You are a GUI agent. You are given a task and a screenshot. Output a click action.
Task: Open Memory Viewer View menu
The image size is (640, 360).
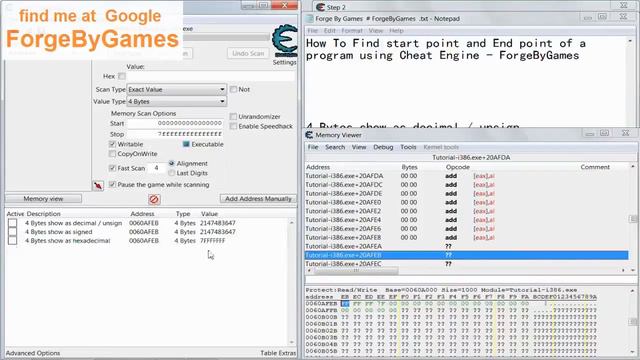[359, 147]
